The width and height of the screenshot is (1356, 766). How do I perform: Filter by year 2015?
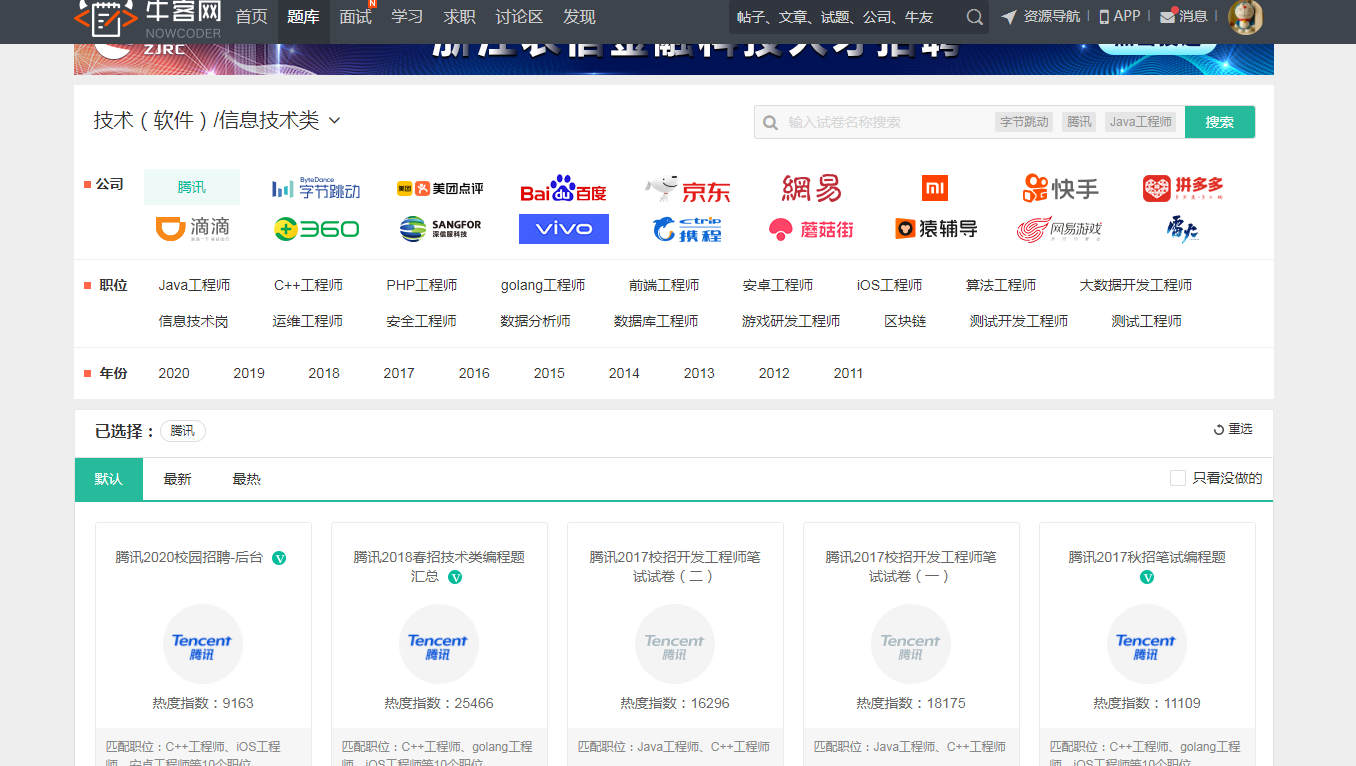coord(549,373)
